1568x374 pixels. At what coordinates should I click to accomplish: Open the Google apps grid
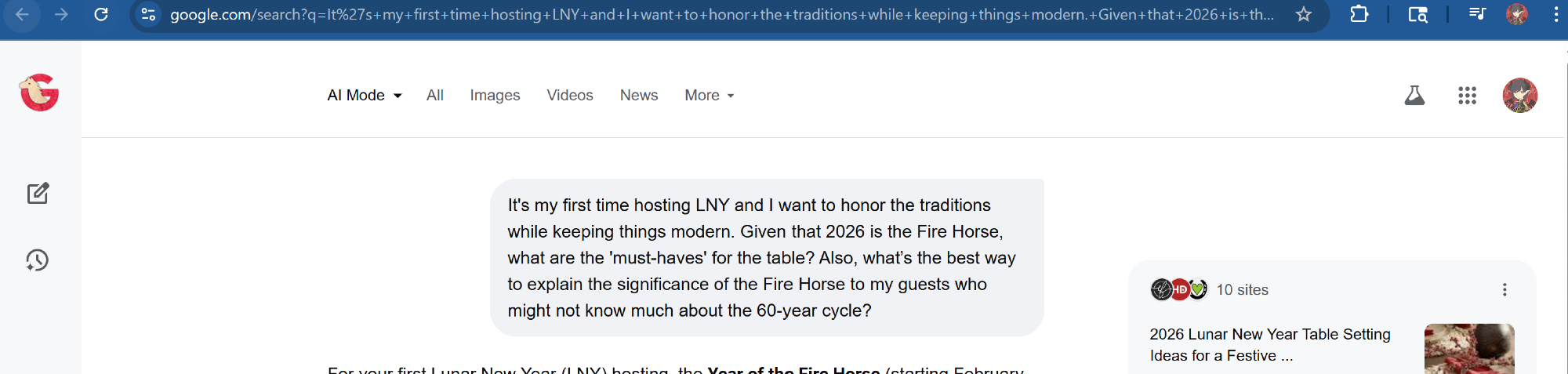(x=1467, y=96)
